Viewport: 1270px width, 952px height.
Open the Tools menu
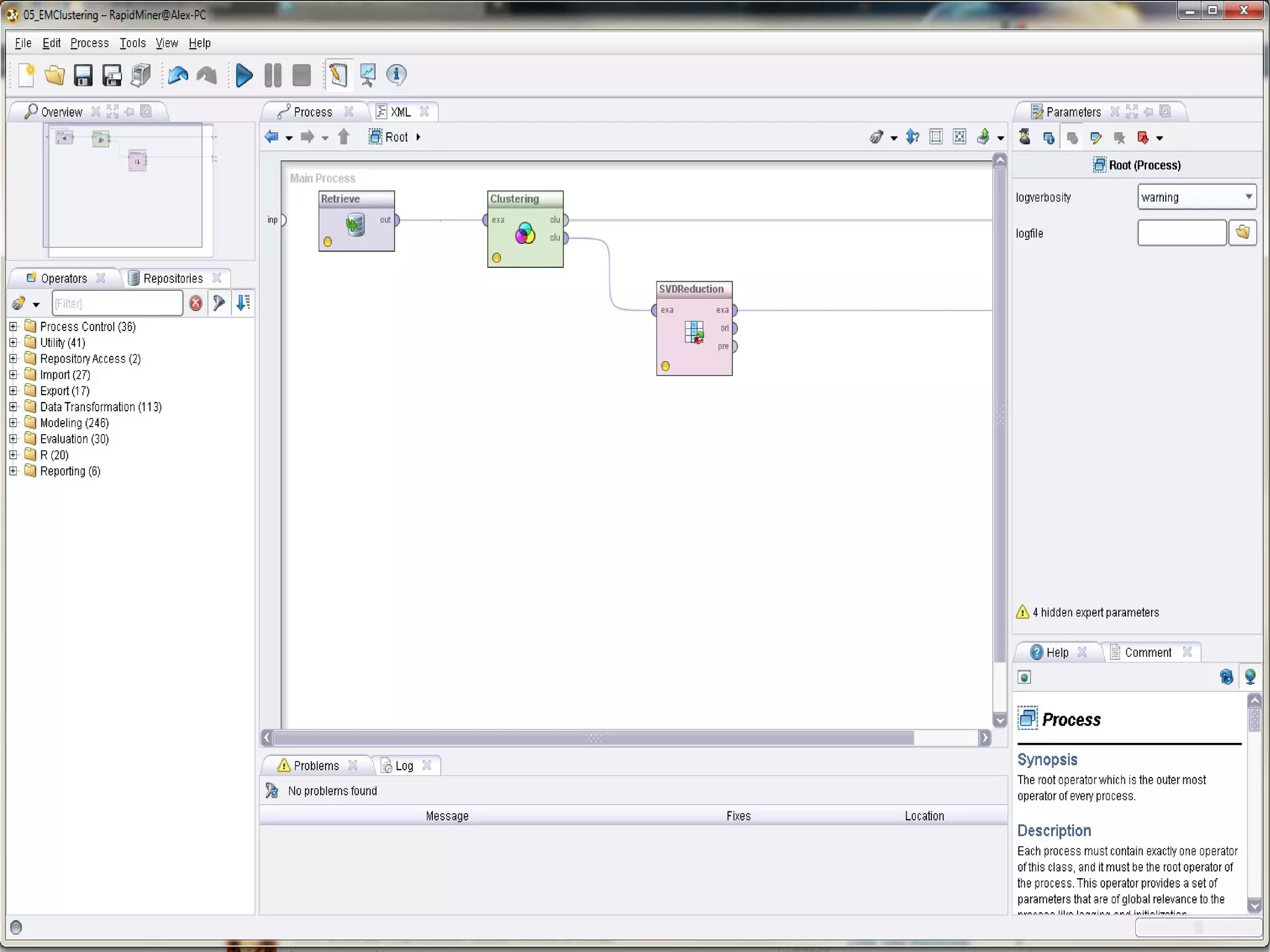point(133,43)
